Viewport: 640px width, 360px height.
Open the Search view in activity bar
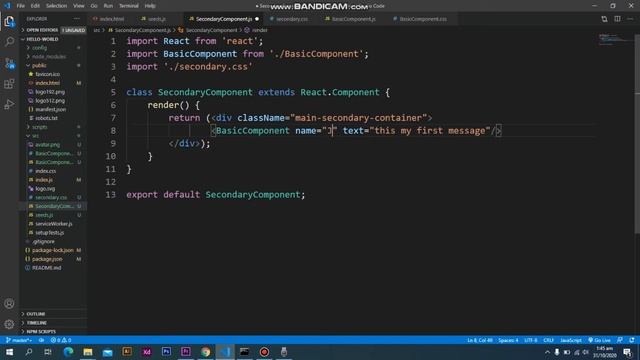click(9, 42)
